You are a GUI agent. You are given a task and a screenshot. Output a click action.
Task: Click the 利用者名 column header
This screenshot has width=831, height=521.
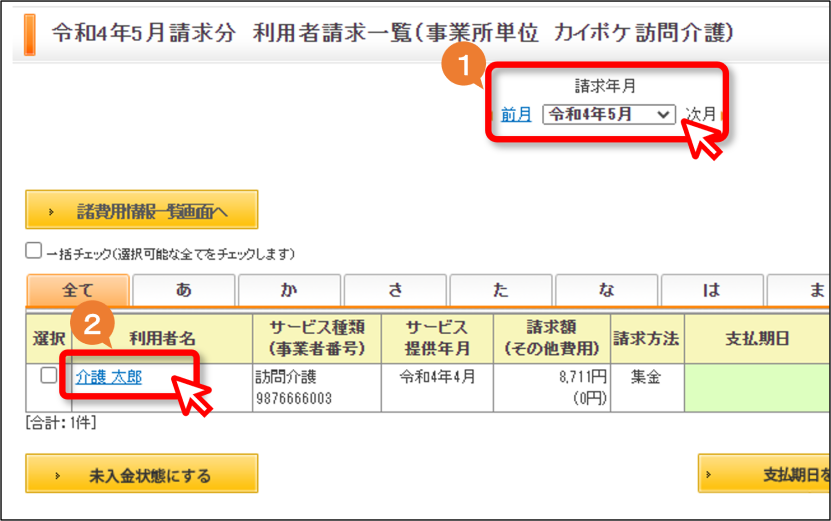(x=162, y=338)
